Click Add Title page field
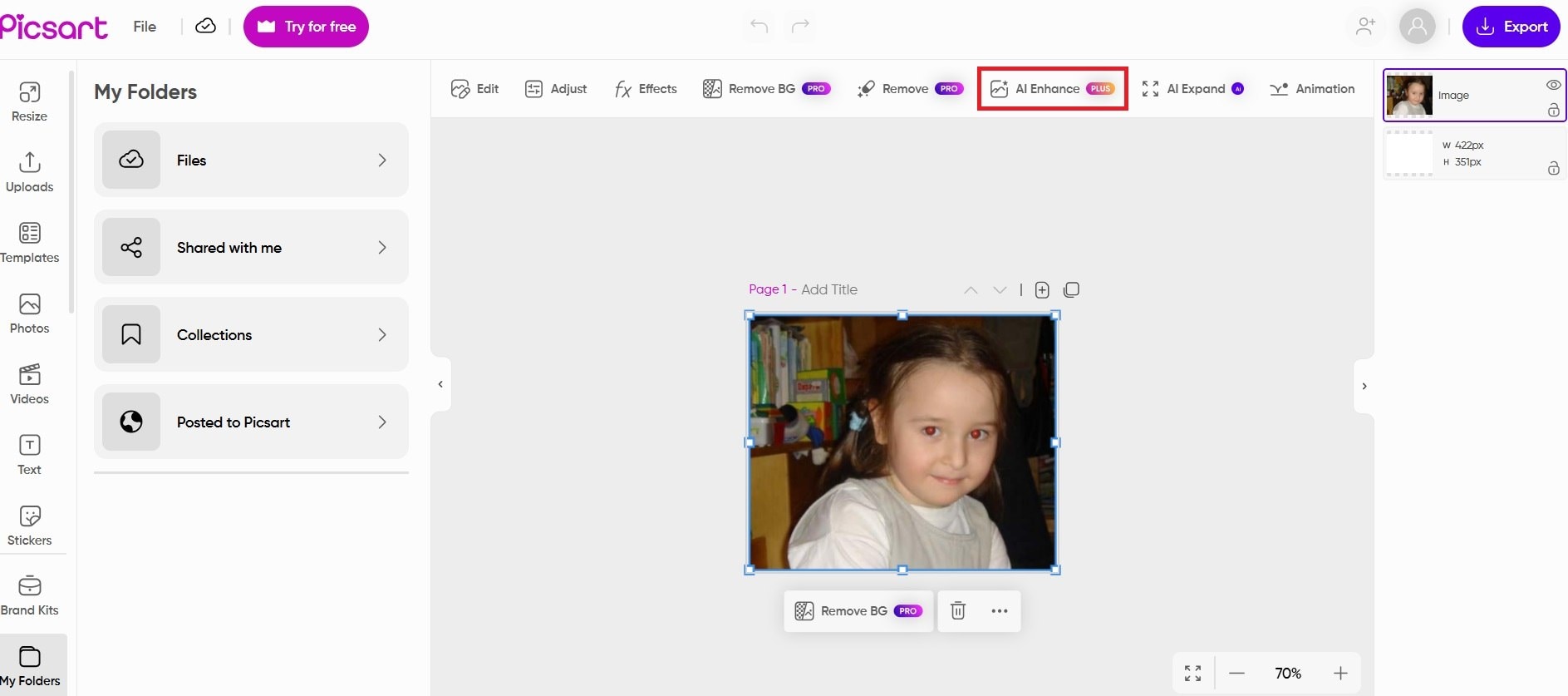The width and height of the screenshot is (1568, 696). [x=828, y=289]
